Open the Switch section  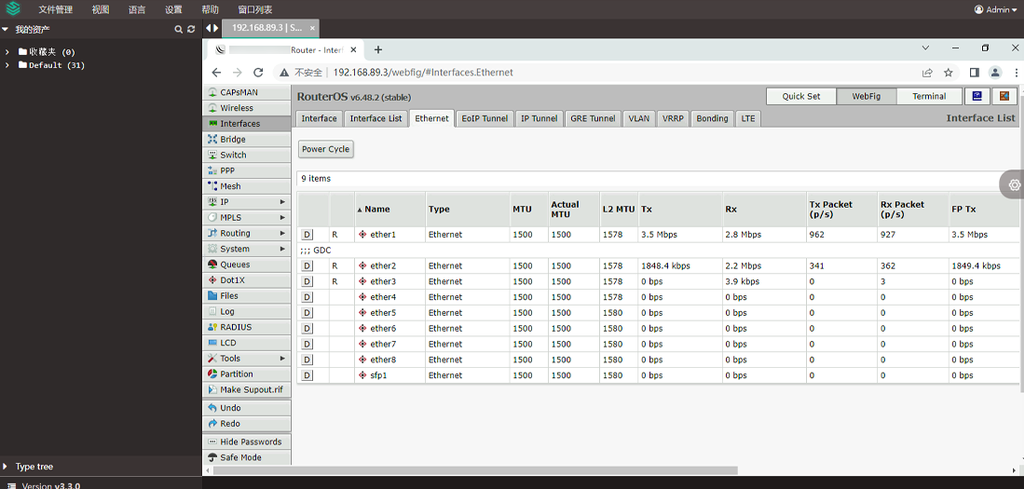pyautogui.click(x=246, y=155)
